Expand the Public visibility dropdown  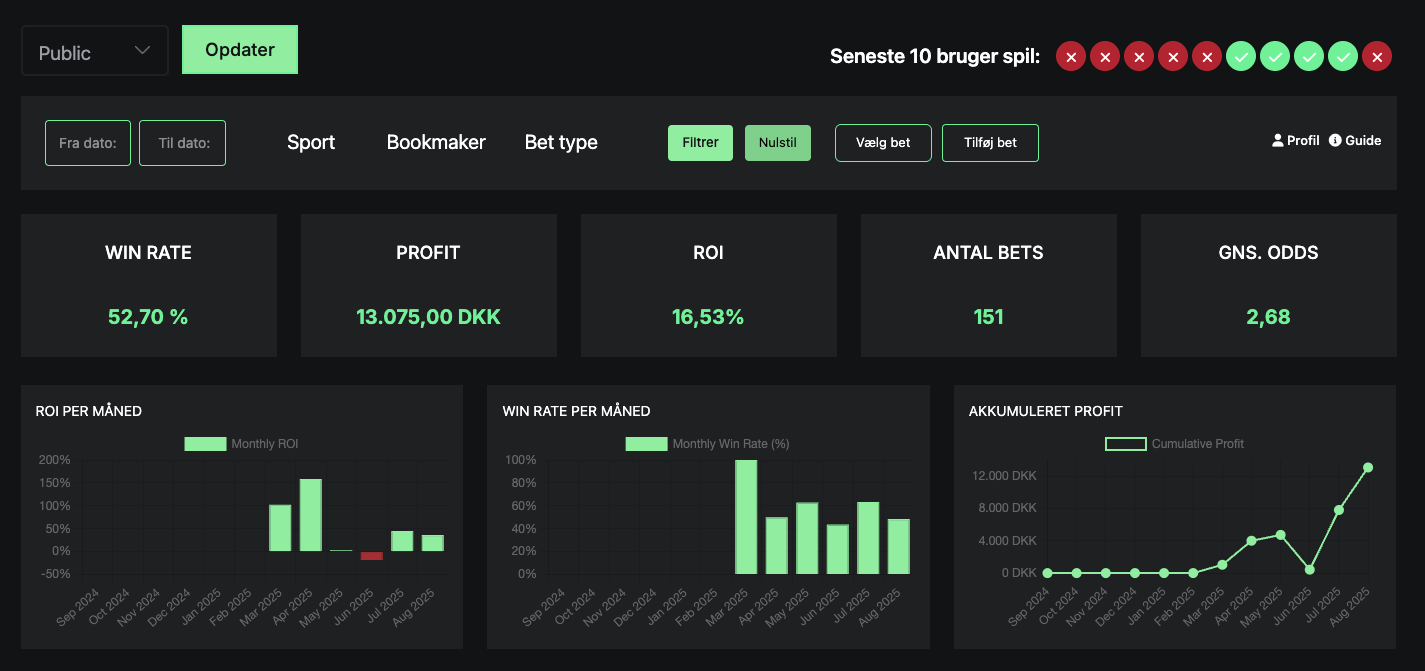[x=95, y=52]
